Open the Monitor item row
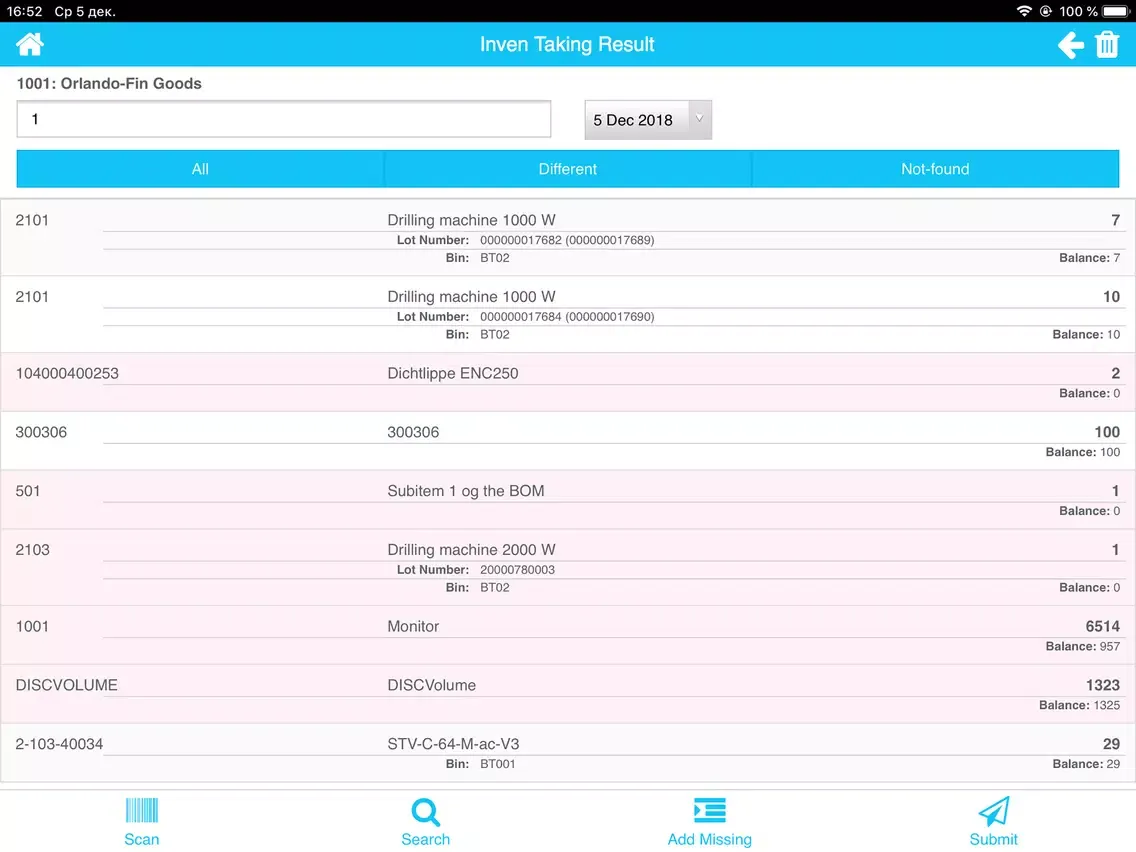The image size is (1136, 852). point(567,635)
